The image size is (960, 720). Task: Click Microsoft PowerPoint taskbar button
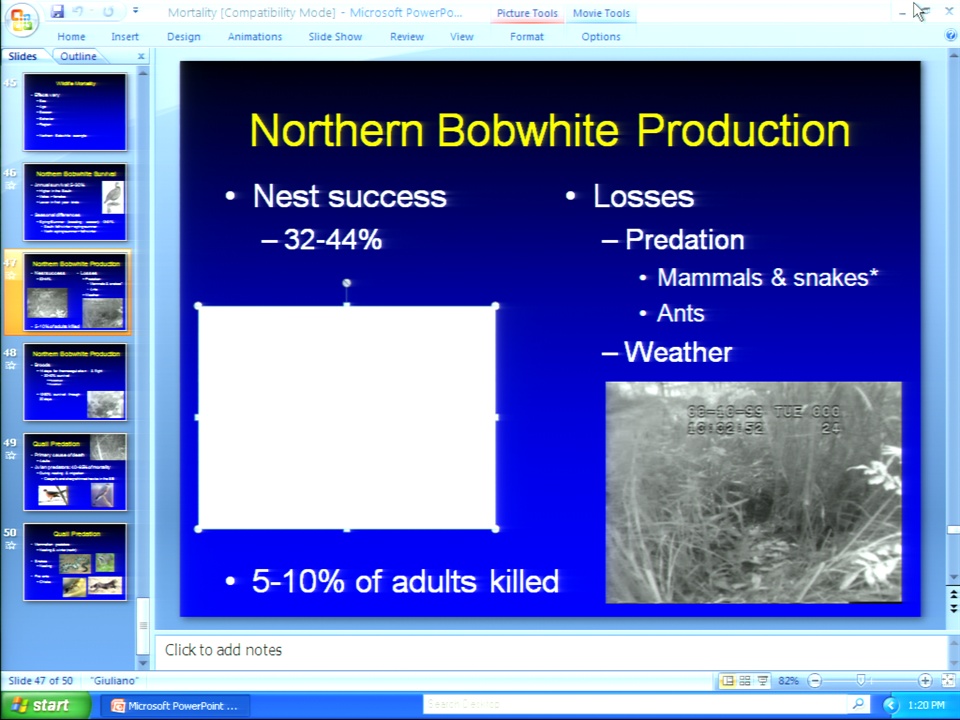click(x=175, y=706)
